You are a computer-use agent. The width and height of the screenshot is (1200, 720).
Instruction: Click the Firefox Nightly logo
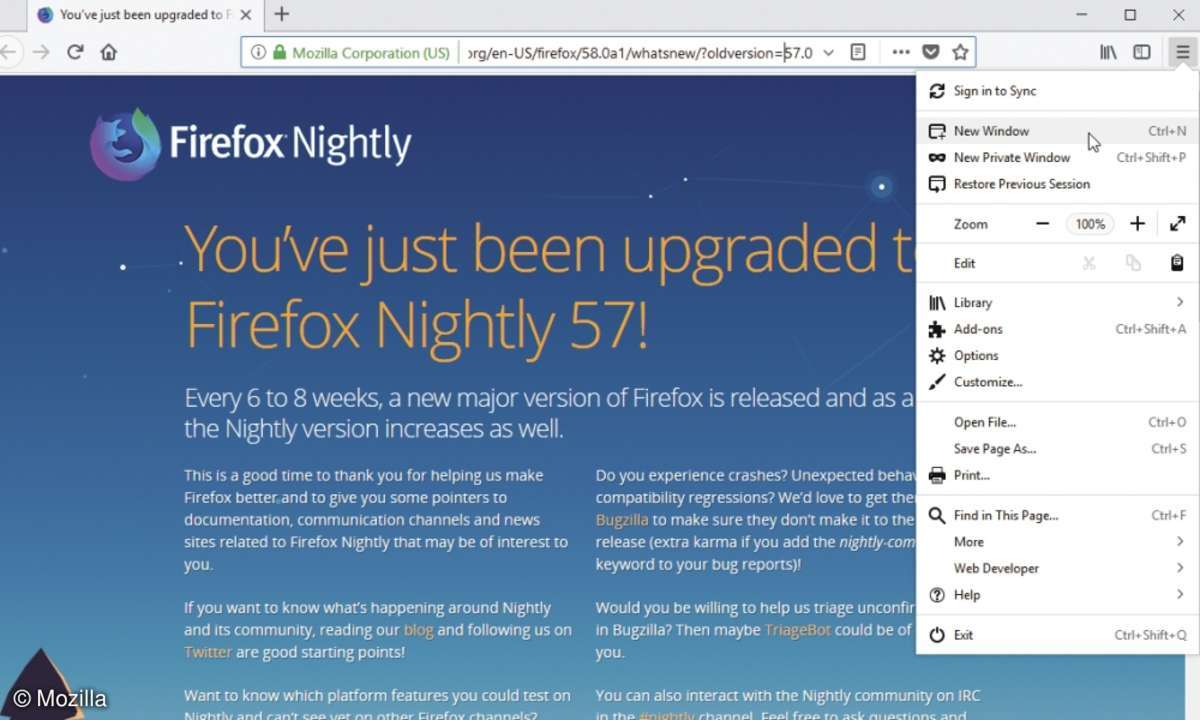251,144
